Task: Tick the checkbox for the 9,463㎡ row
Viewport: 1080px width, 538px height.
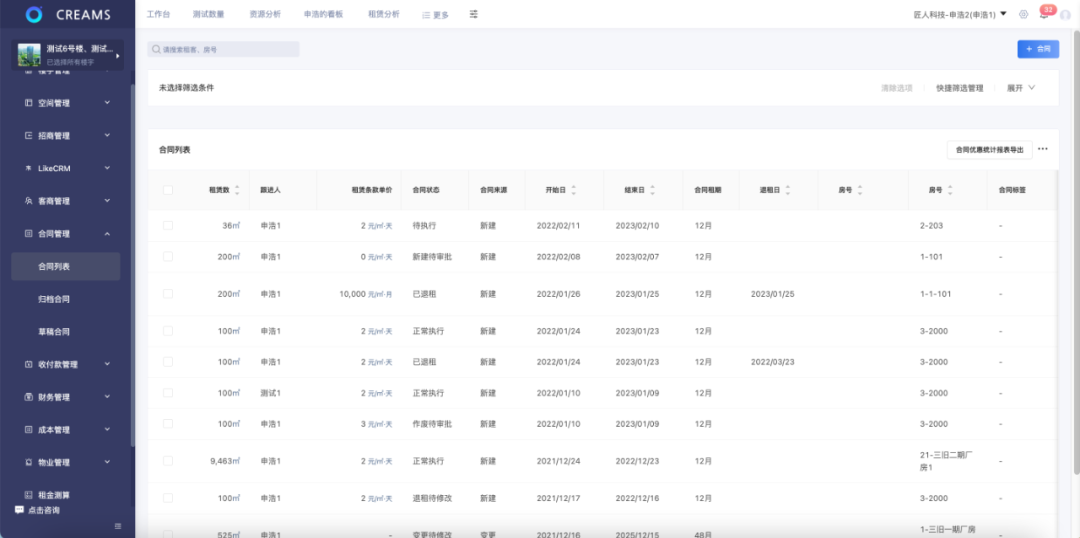Action: 168,461
